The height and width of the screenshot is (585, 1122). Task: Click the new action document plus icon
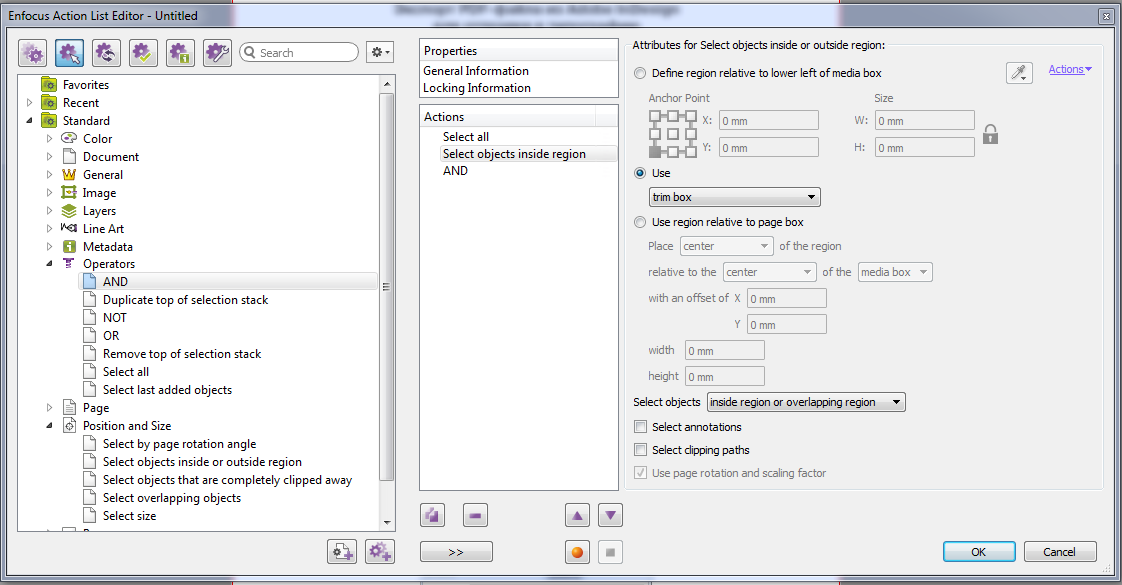point(341,551)
